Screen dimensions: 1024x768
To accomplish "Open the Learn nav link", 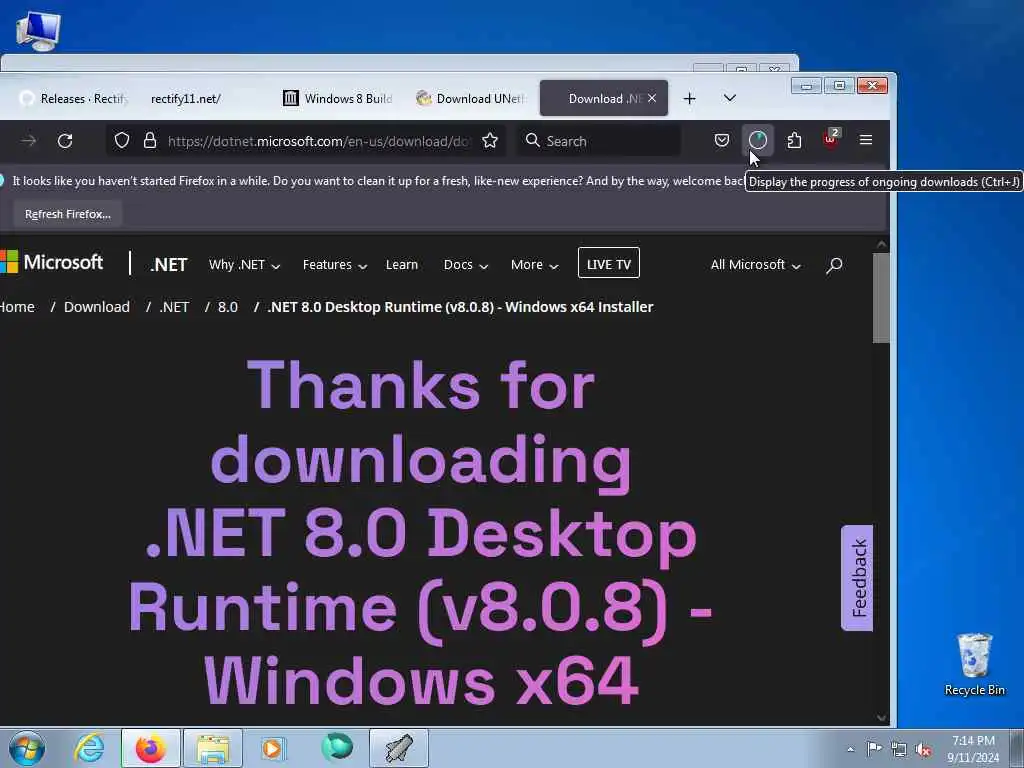I will click(x=402, y=264).
